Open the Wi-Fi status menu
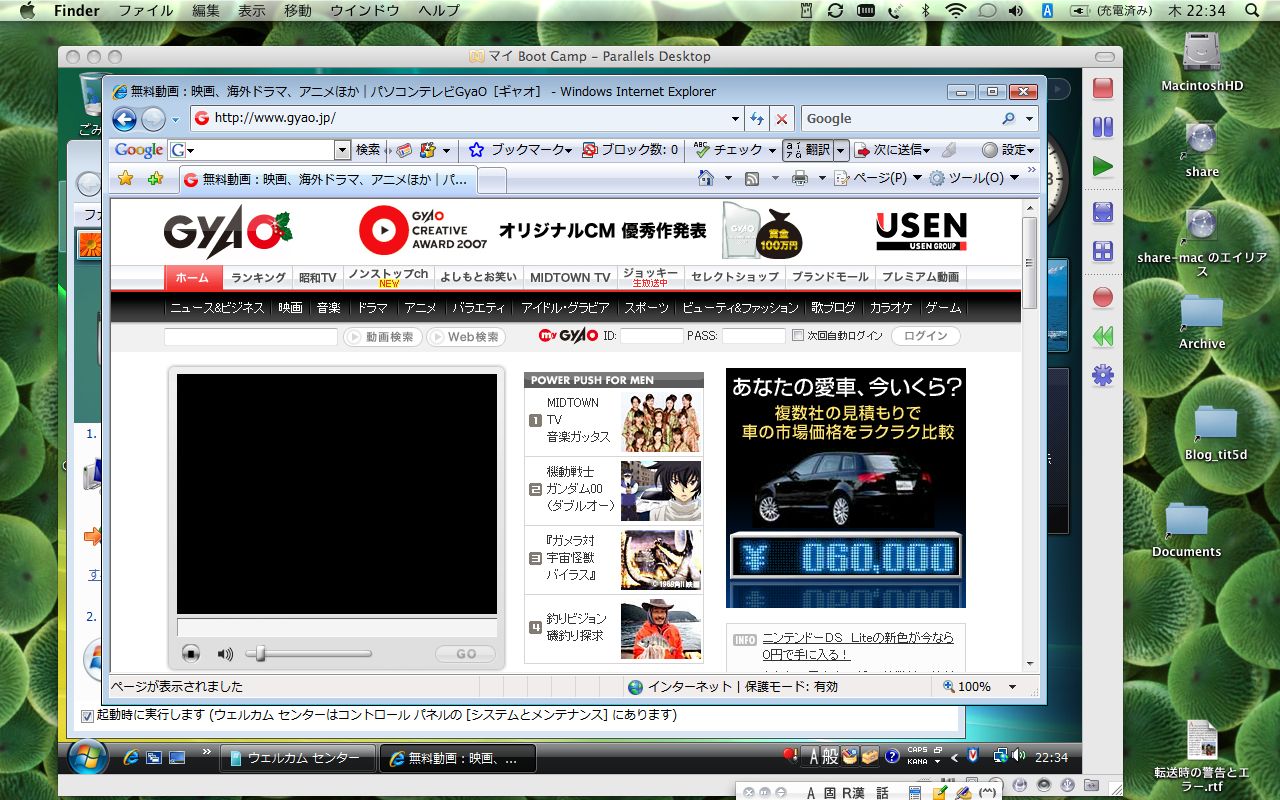The height and width of the screenshot is (800, 1280). (956, 10)
